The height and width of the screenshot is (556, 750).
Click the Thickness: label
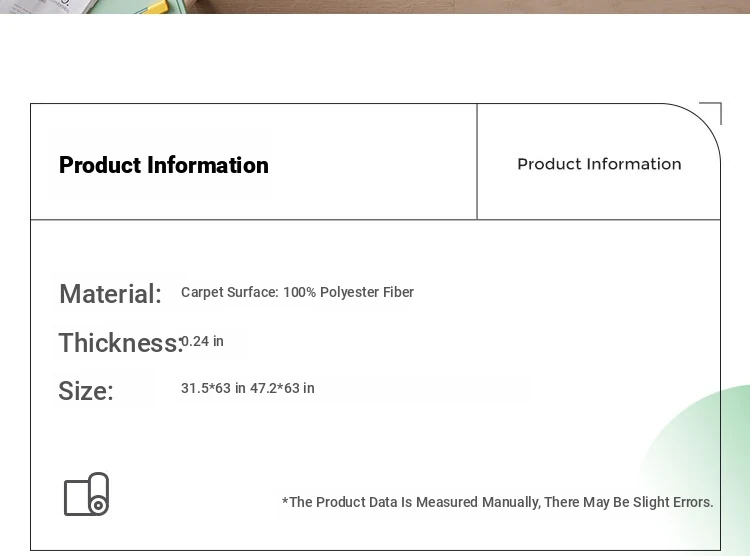click(121, 343)
